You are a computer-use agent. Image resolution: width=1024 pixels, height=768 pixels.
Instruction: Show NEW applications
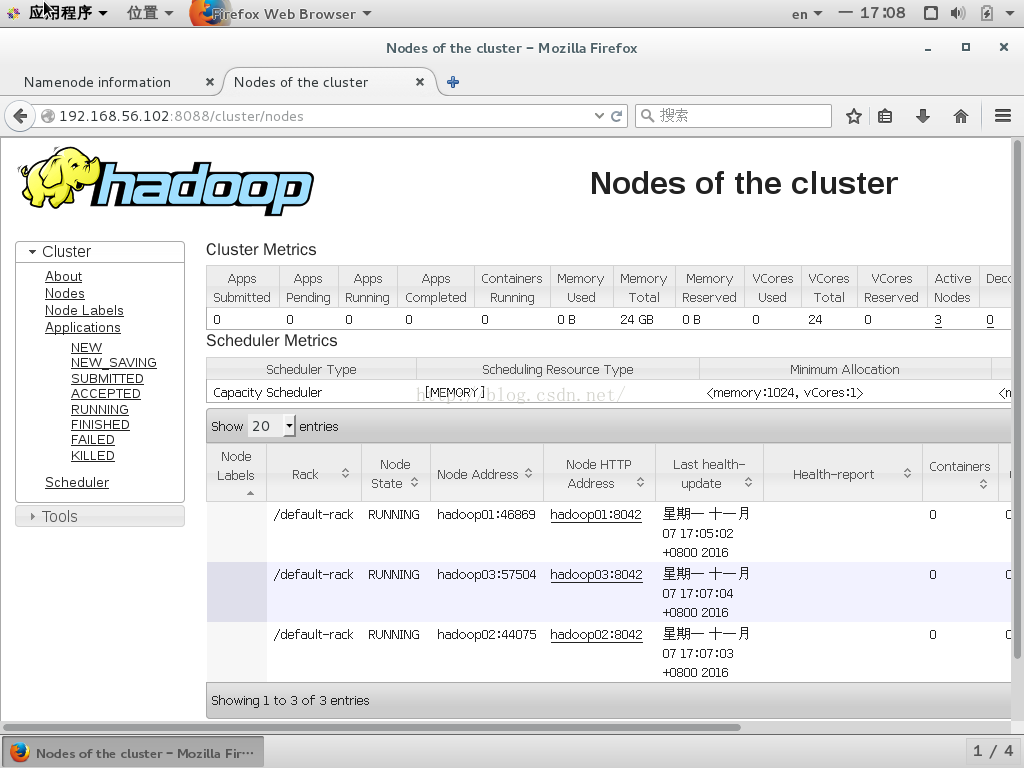coord(86,347)
